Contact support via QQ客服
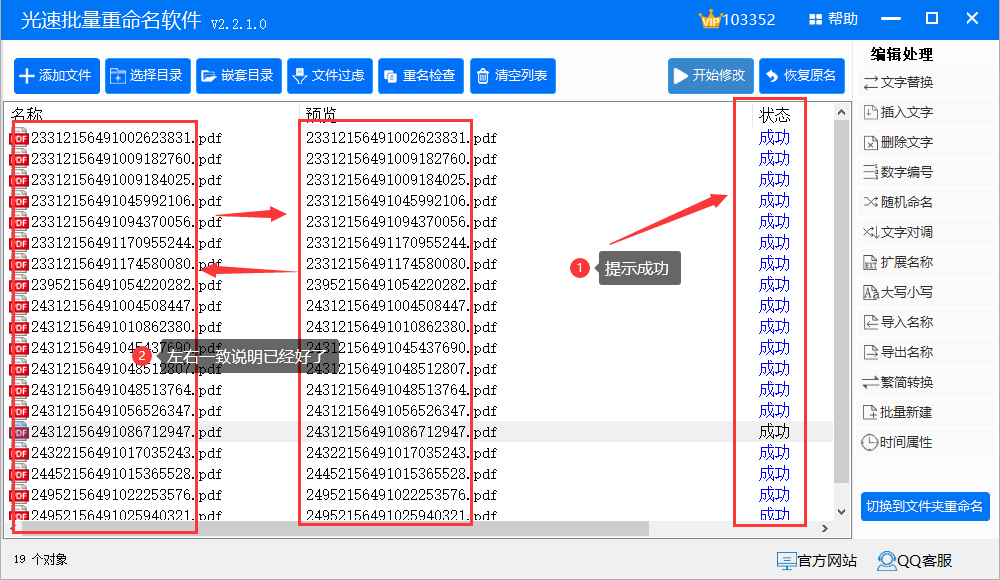 click(x=915, y=561)
